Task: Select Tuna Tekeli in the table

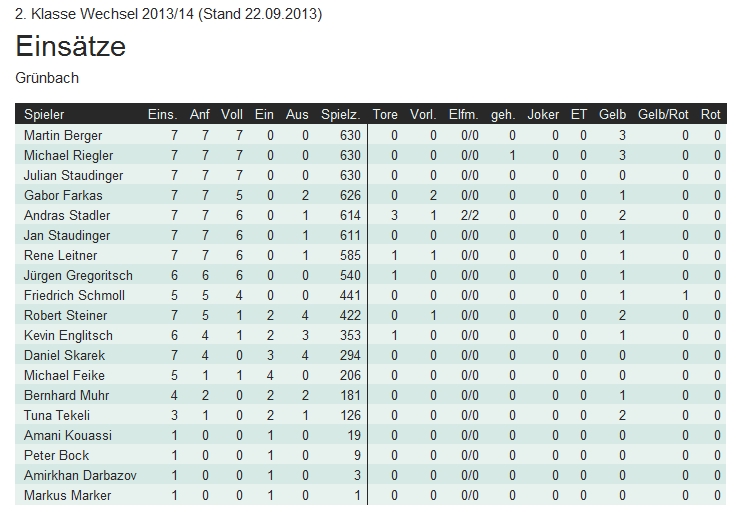Action: coord(57,416)
